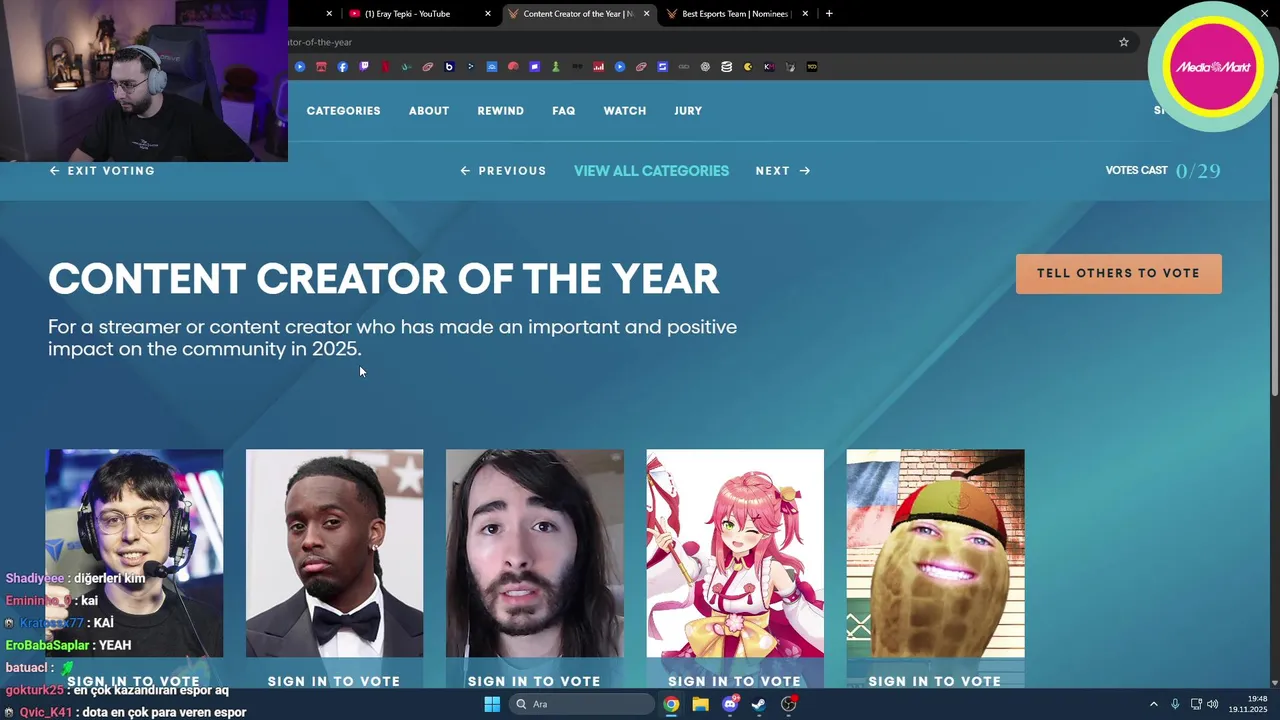Open the Jury page
Viewport: 1280px width, 720px height.
click(688, 111)
